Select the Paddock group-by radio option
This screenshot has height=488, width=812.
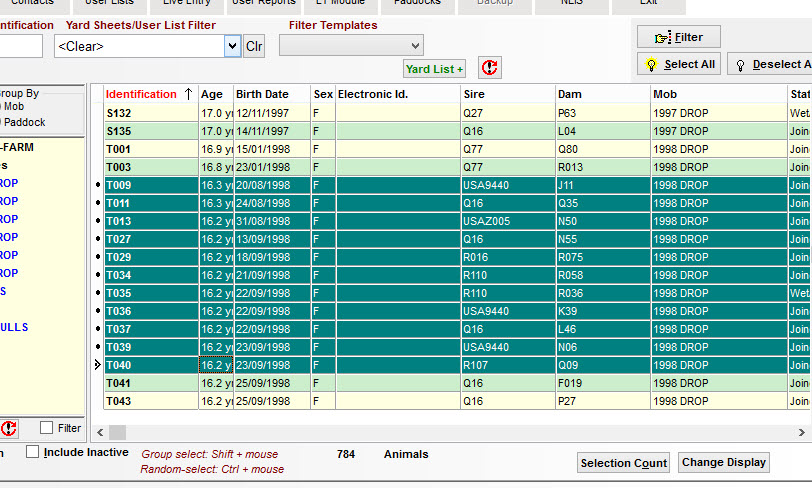24,122
